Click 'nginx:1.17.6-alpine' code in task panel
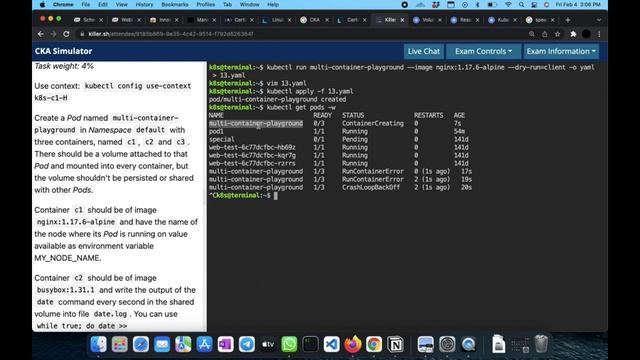 click(76, 222)
